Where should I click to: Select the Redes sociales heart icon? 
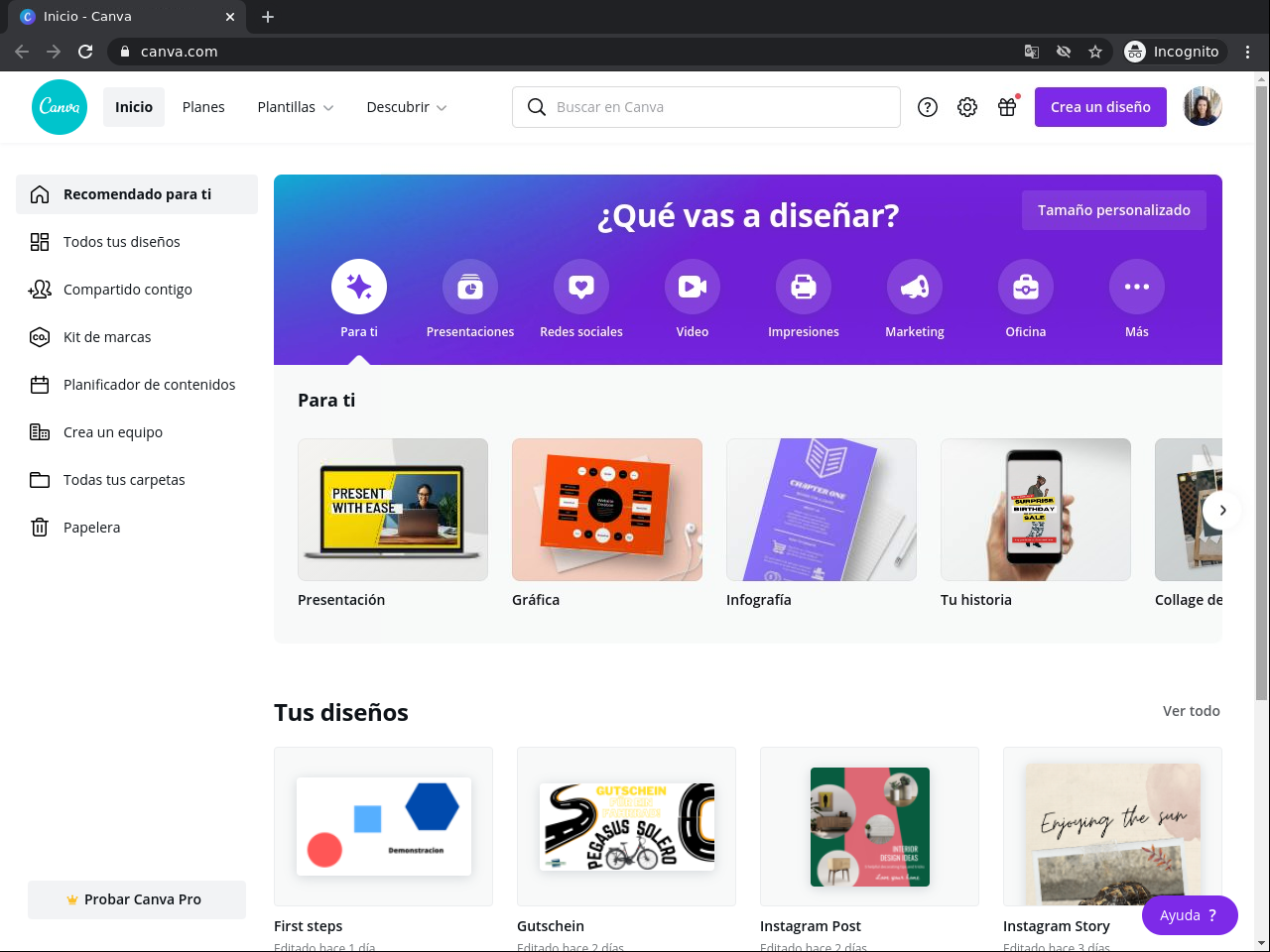click(x=581, y=287)
